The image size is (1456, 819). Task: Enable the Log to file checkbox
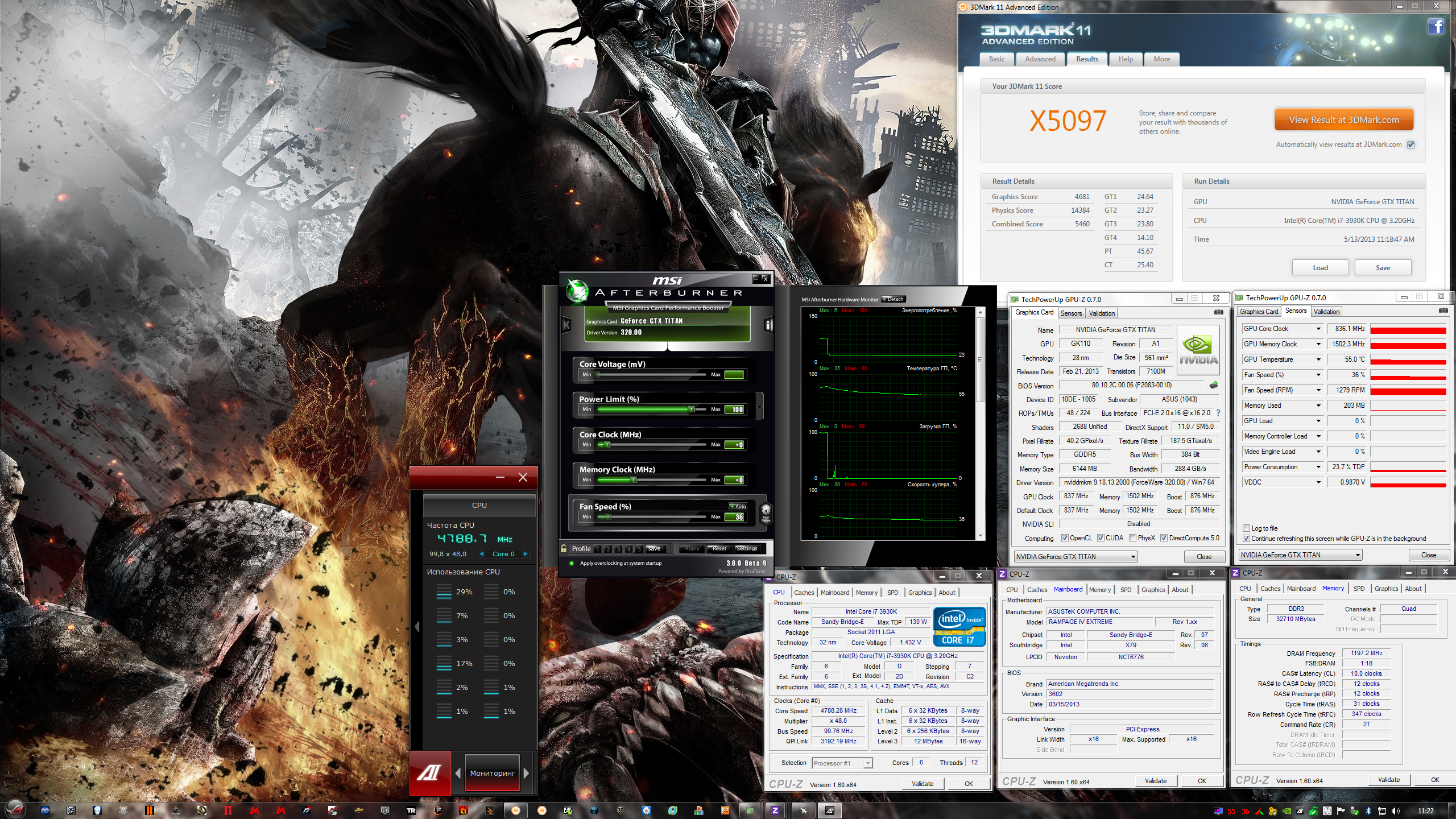coord(1246,528)
